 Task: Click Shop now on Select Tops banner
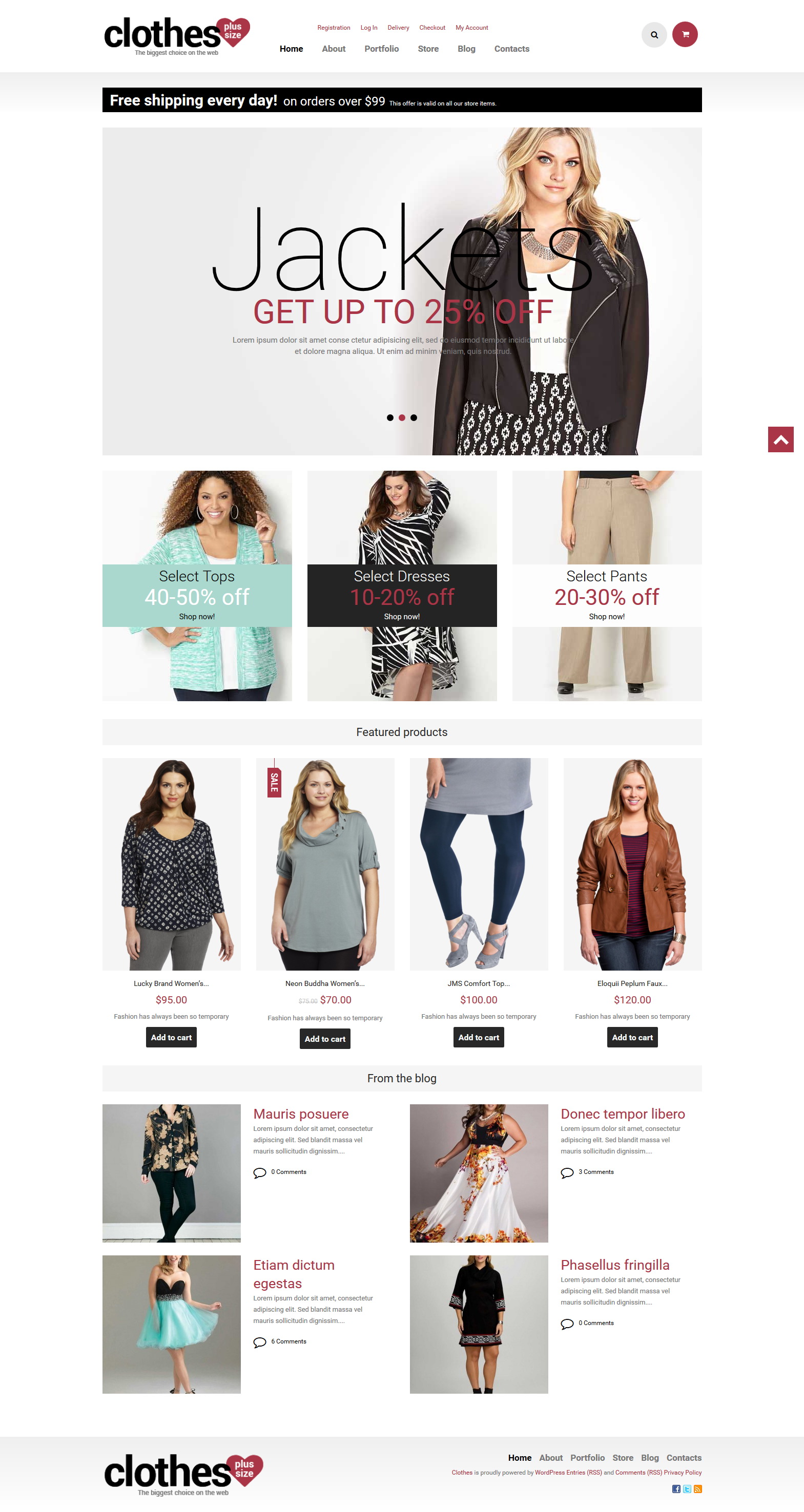coord(197,616)
